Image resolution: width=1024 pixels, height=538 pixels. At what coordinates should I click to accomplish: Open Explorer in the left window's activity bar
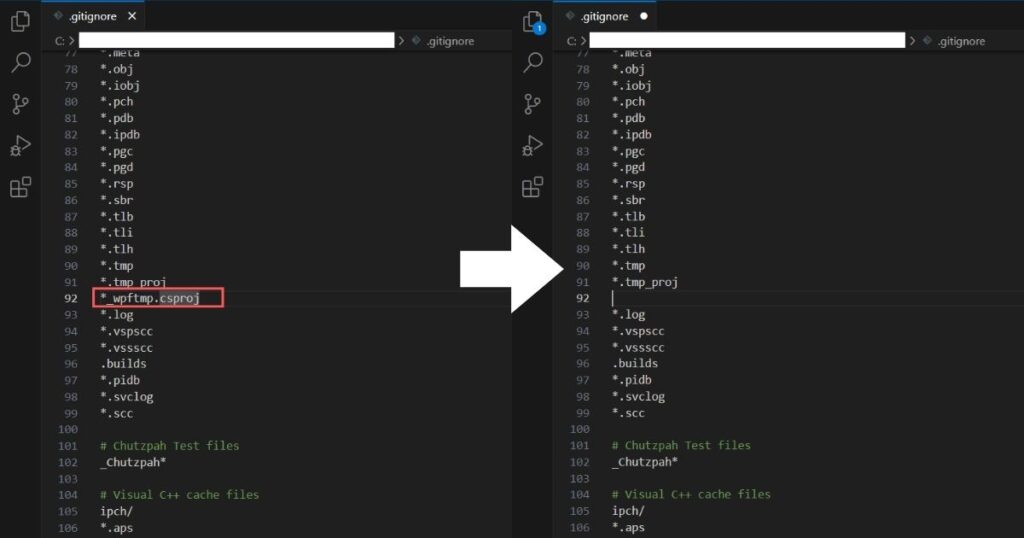(x=20, y=21)
